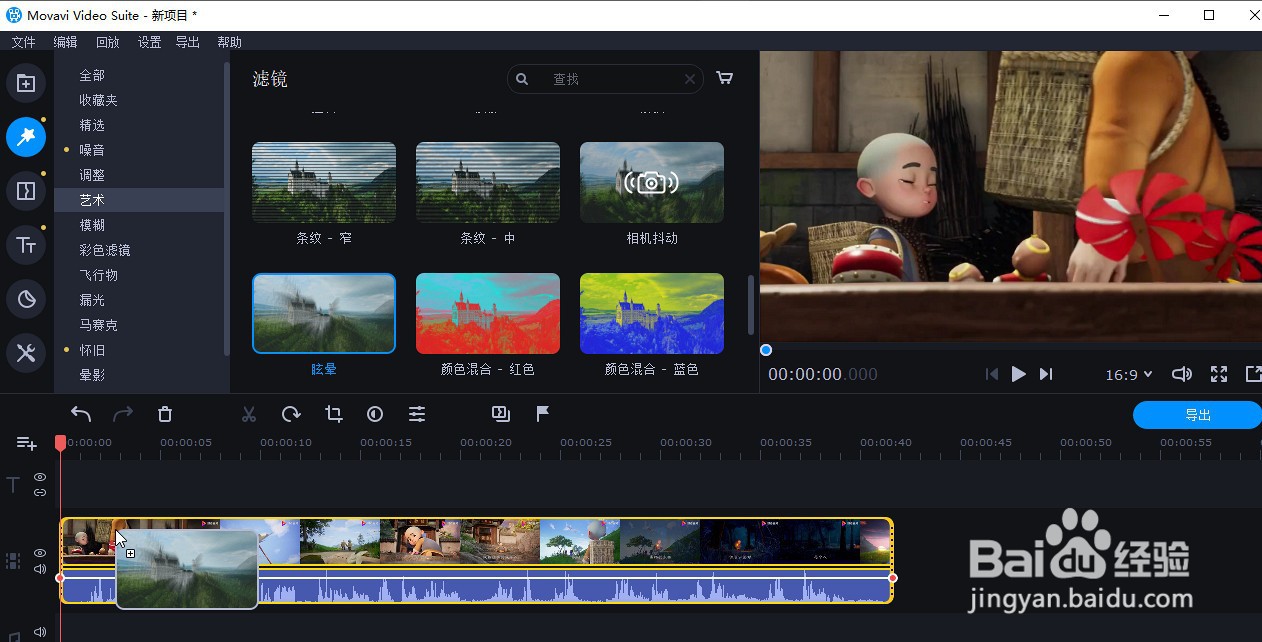
Task: Enter fullscreen preview mode
Action: point(1219,374)
